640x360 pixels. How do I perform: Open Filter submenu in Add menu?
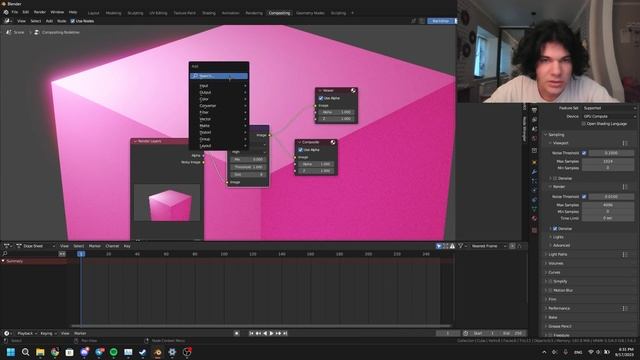pos(219,112)
